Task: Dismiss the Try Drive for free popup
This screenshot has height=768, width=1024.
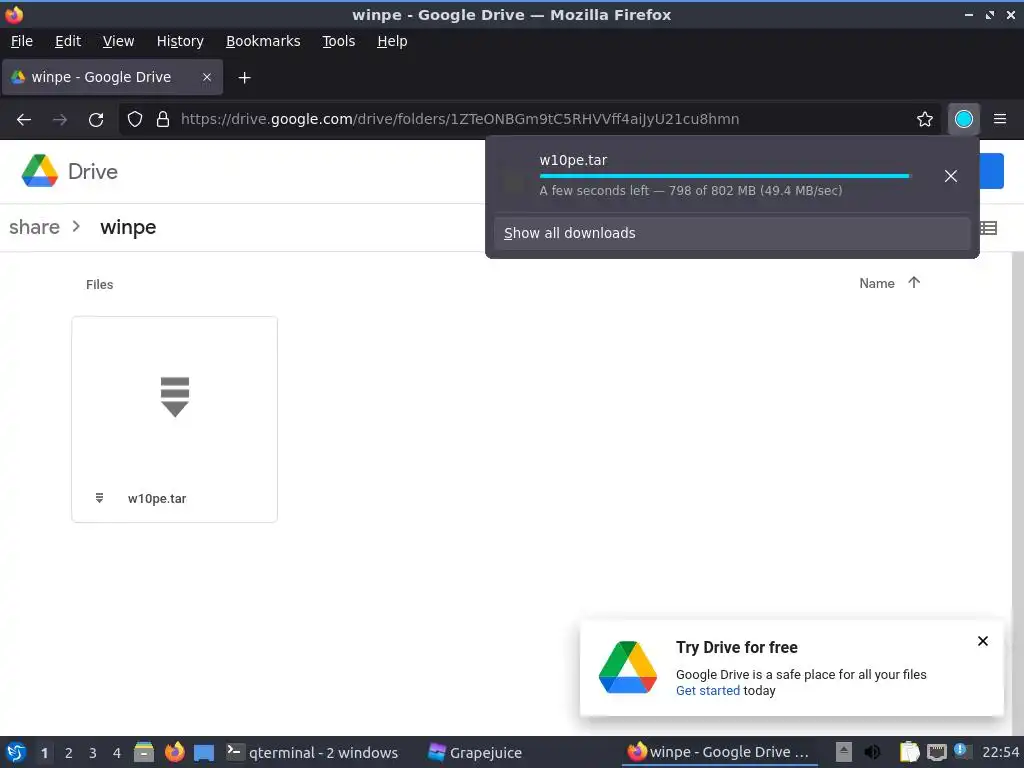Action: coord(982,641)
